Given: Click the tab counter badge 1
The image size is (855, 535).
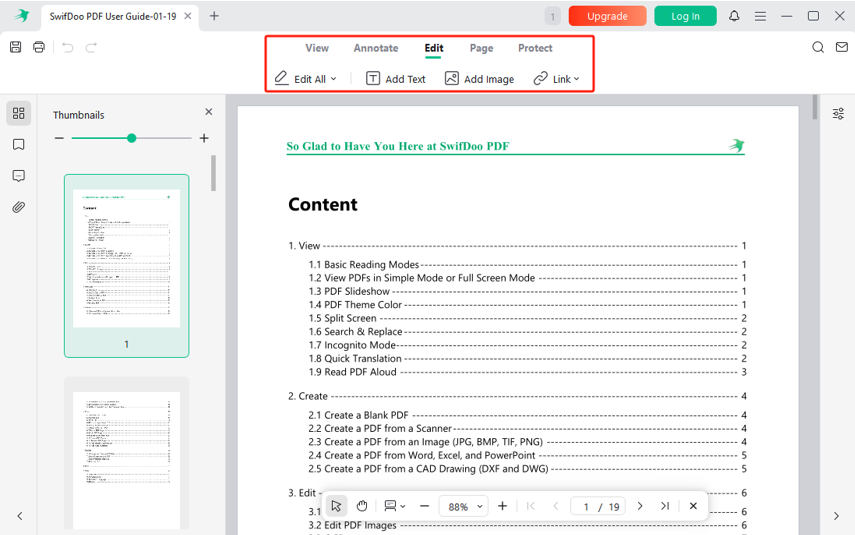Looking at the screenshot, I should pos(552,16).
